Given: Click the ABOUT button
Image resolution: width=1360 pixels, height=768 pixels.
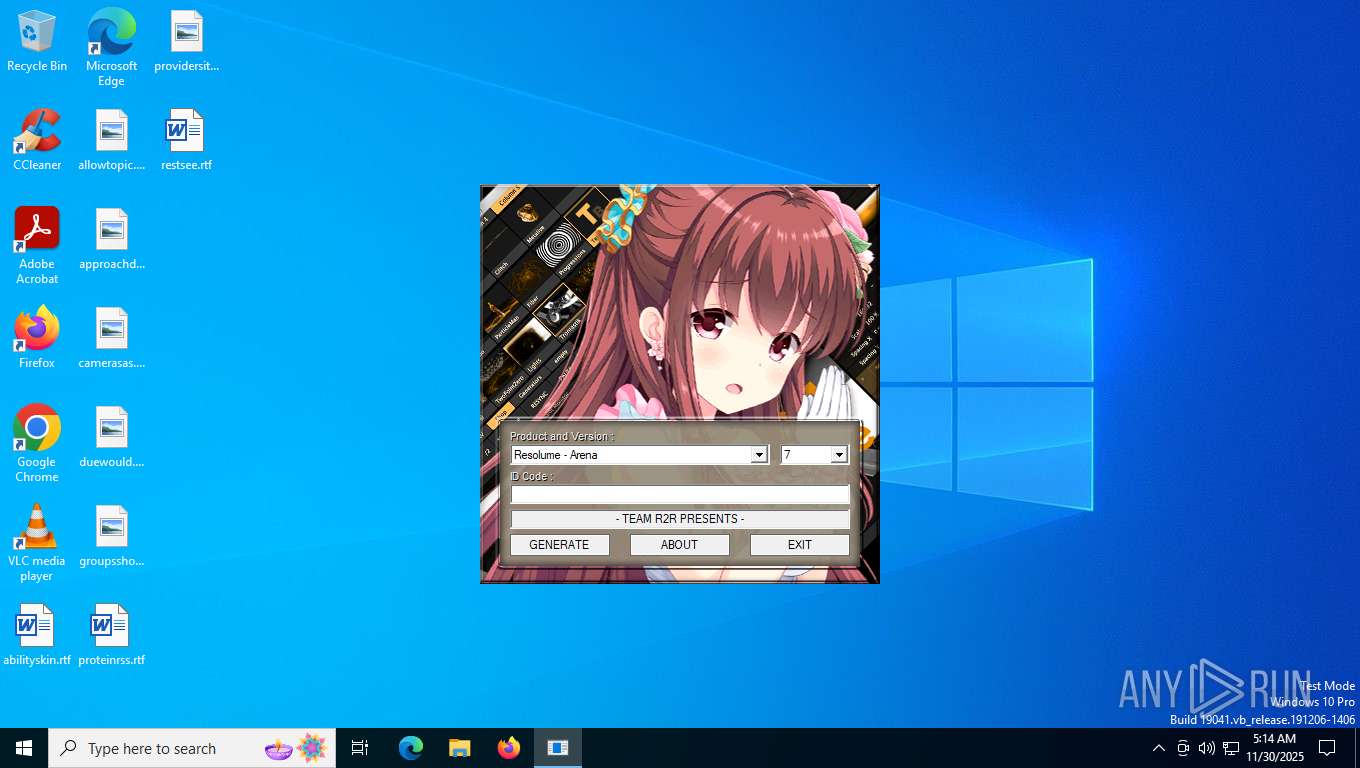Looking at the screenshot, I should pyautogui.click(x=679, y=545).
